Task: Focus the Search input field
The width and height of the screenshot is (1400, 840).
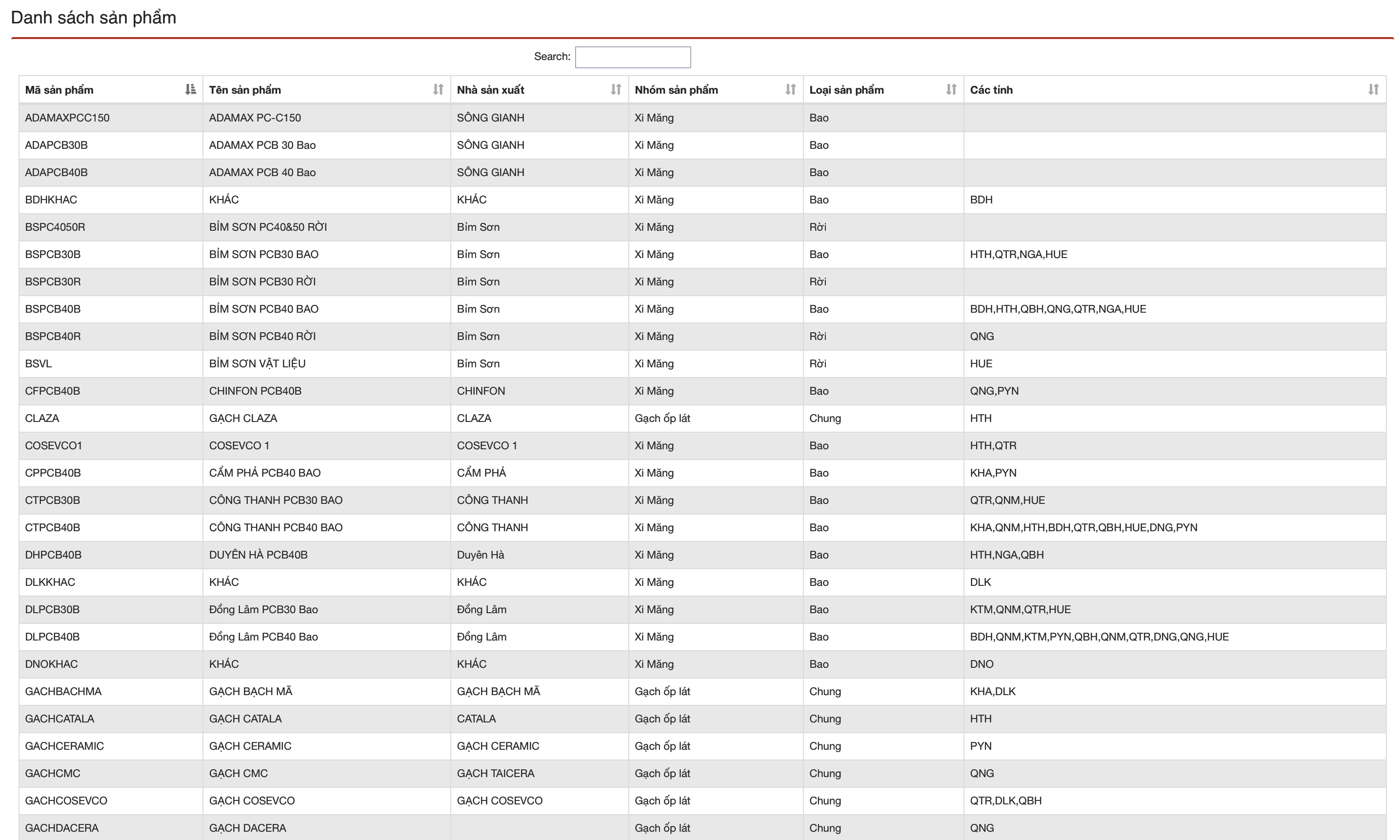Action: (x=633, y=57)
